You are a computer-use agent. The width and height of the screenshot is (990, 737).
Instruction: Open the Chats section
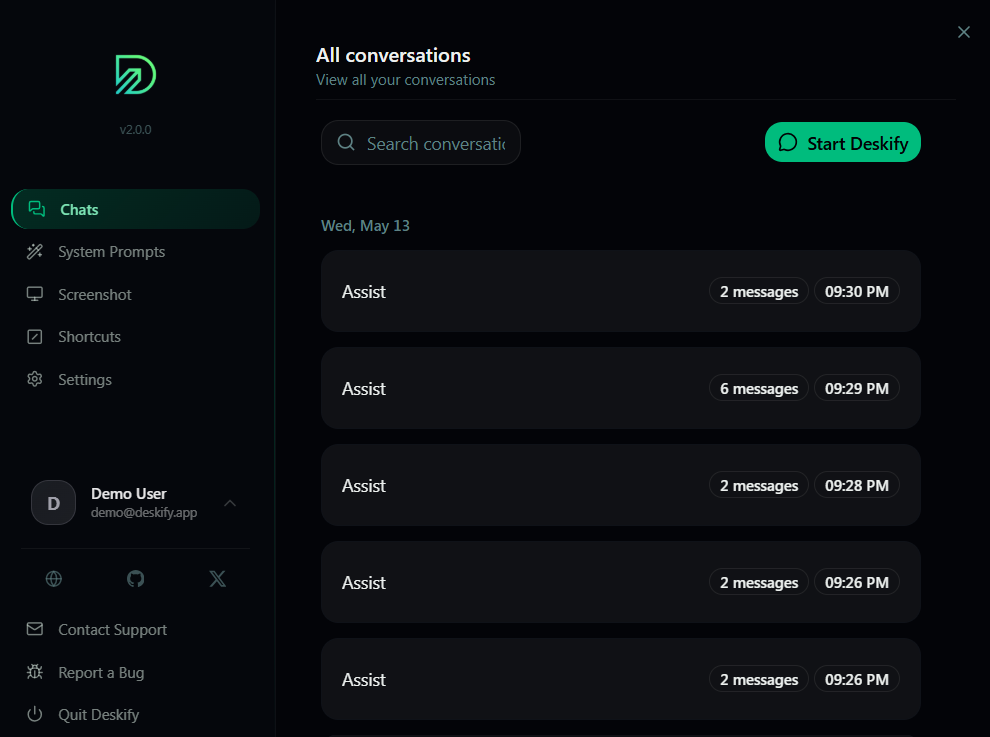(x=136, y=209)
